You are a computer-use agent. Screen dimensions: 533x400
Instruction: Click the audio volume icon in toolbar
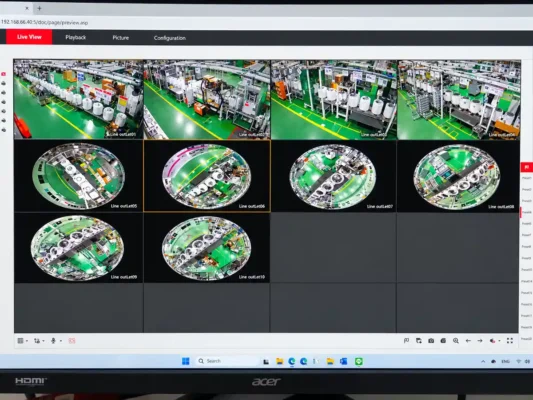click(492, 341)
